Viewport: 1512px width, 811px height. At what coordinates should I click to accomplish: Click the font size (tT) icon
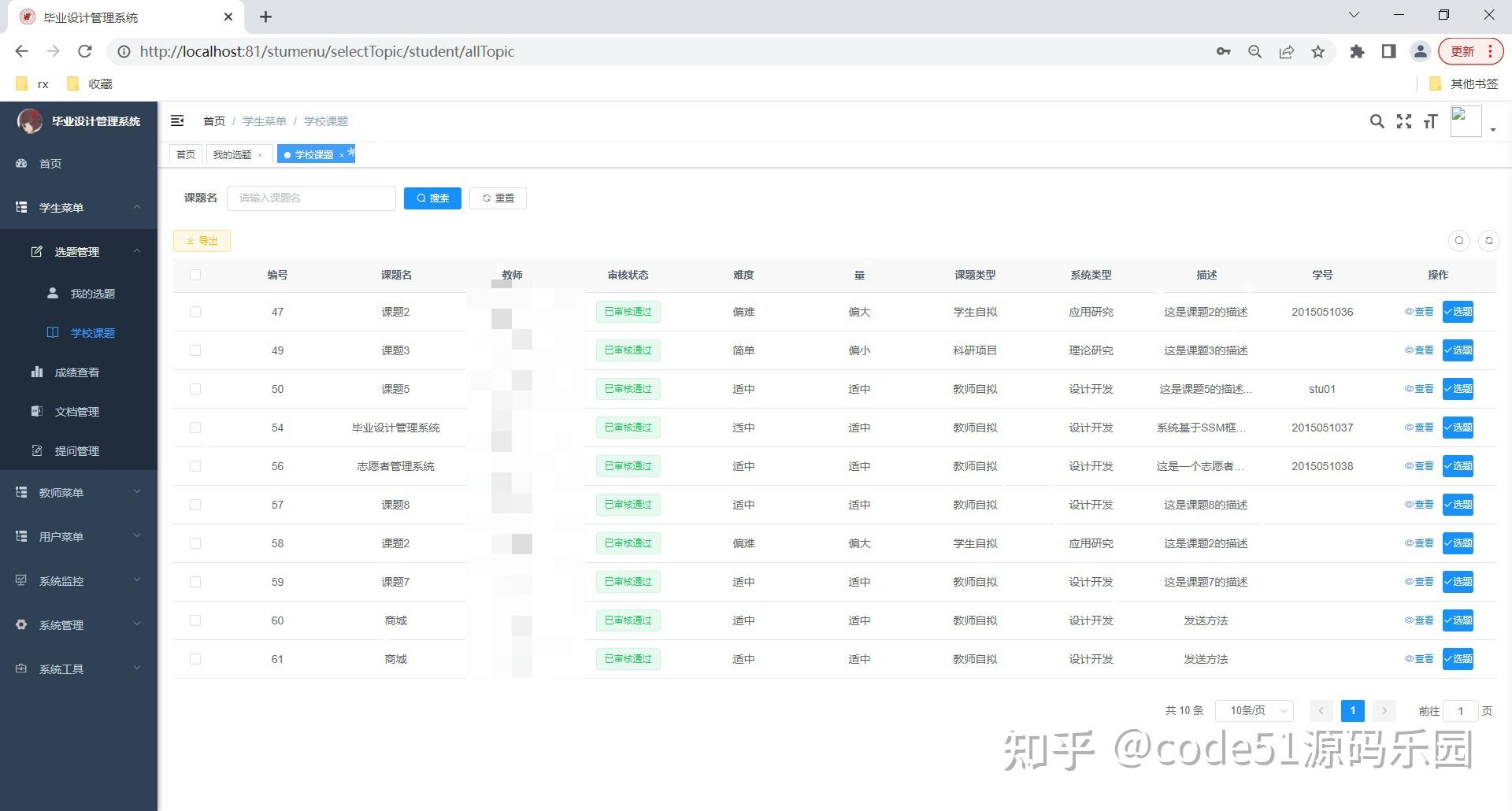(1431, 121)
